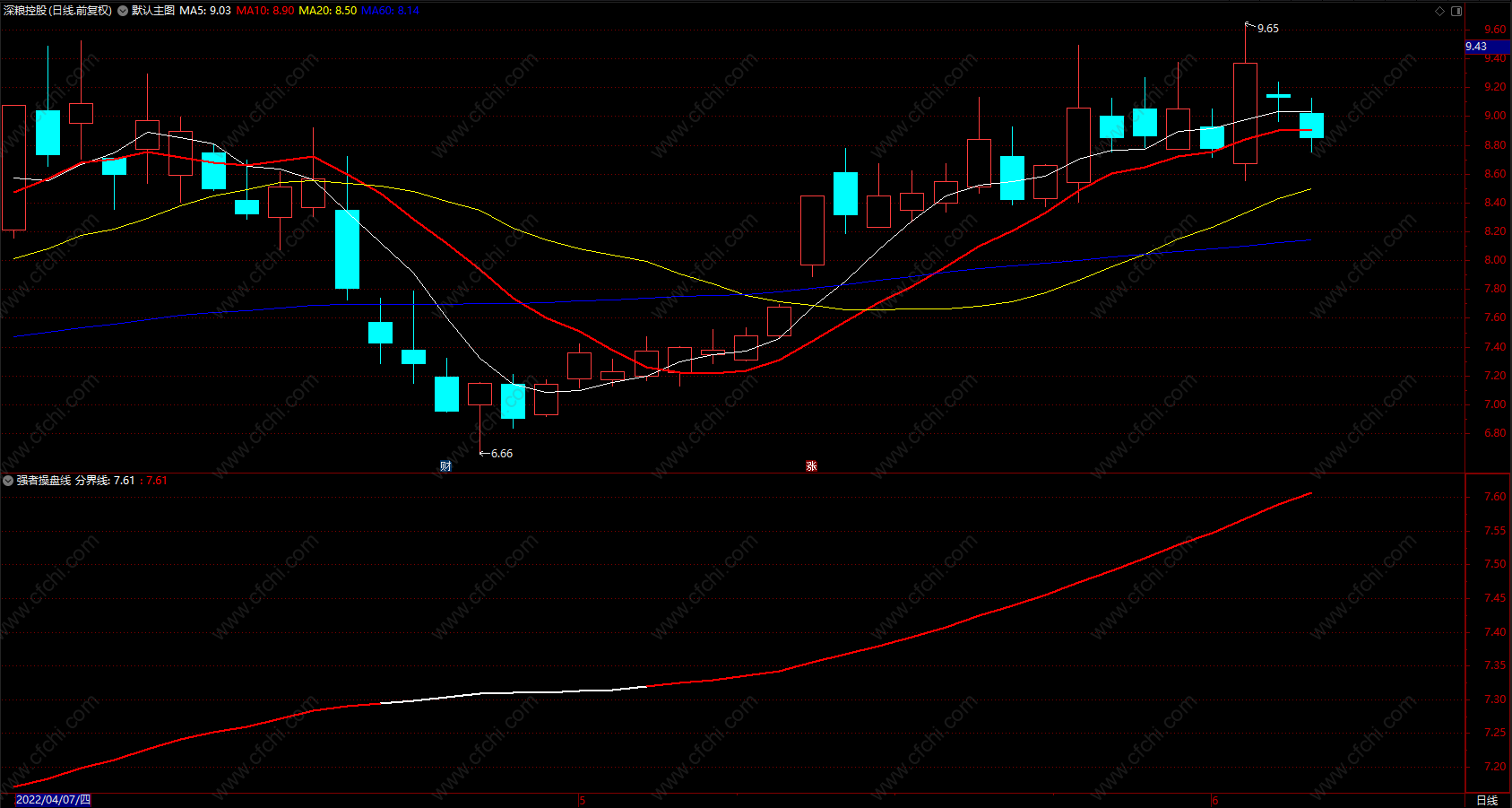Open the 默认主图 indicator dropdown arrow
The image size is (1512, 808).
pos(123,11)
